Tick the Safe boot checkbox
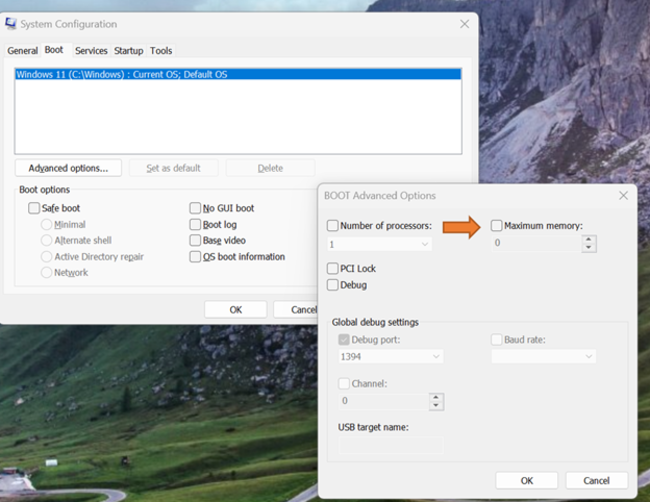The width and height of the screenshot is (650, 502). pyautogui.click(x=34, y=208)
